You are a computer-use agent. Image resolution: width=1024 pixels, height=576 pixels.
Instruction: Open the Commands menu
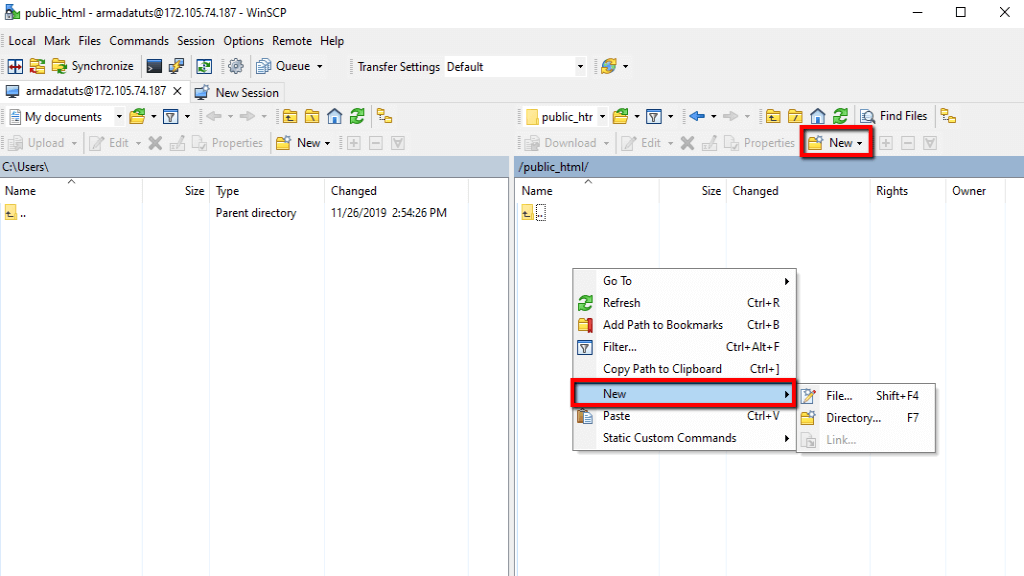pyautogui.click(x=139, y=40)
